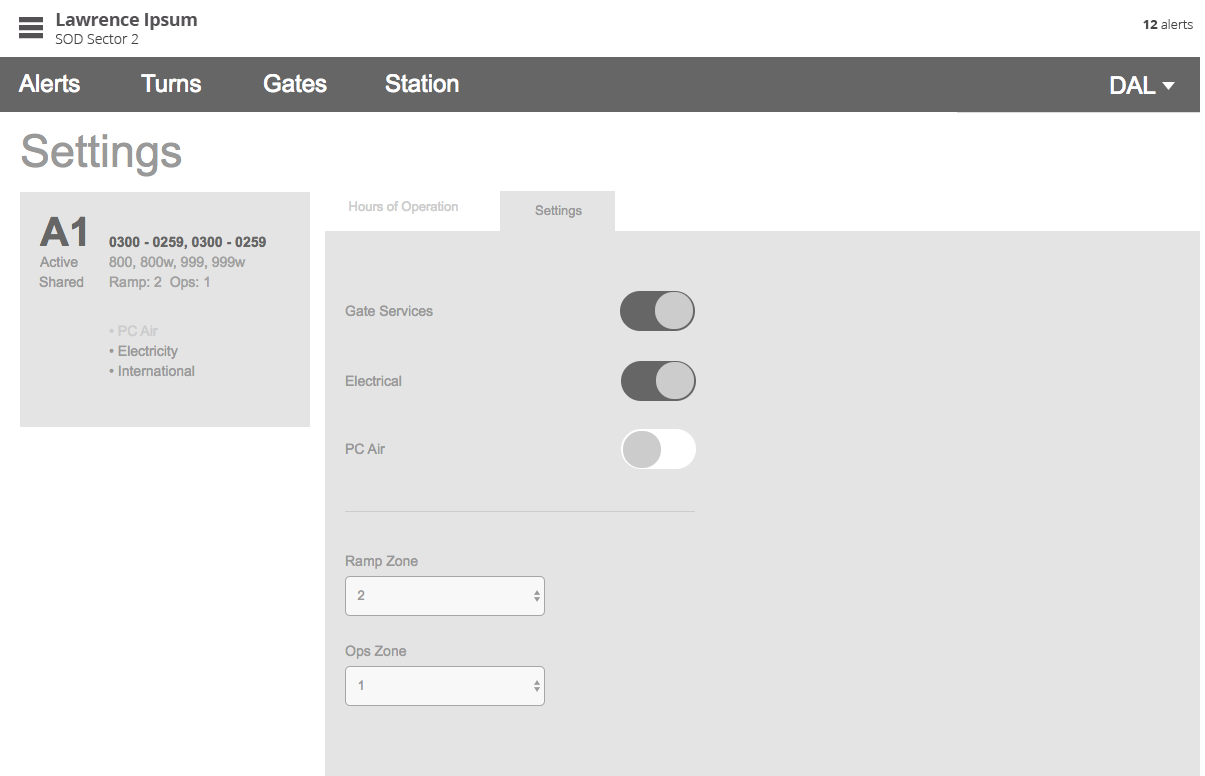Open the DAL station dropdown

click(1139, 85)
